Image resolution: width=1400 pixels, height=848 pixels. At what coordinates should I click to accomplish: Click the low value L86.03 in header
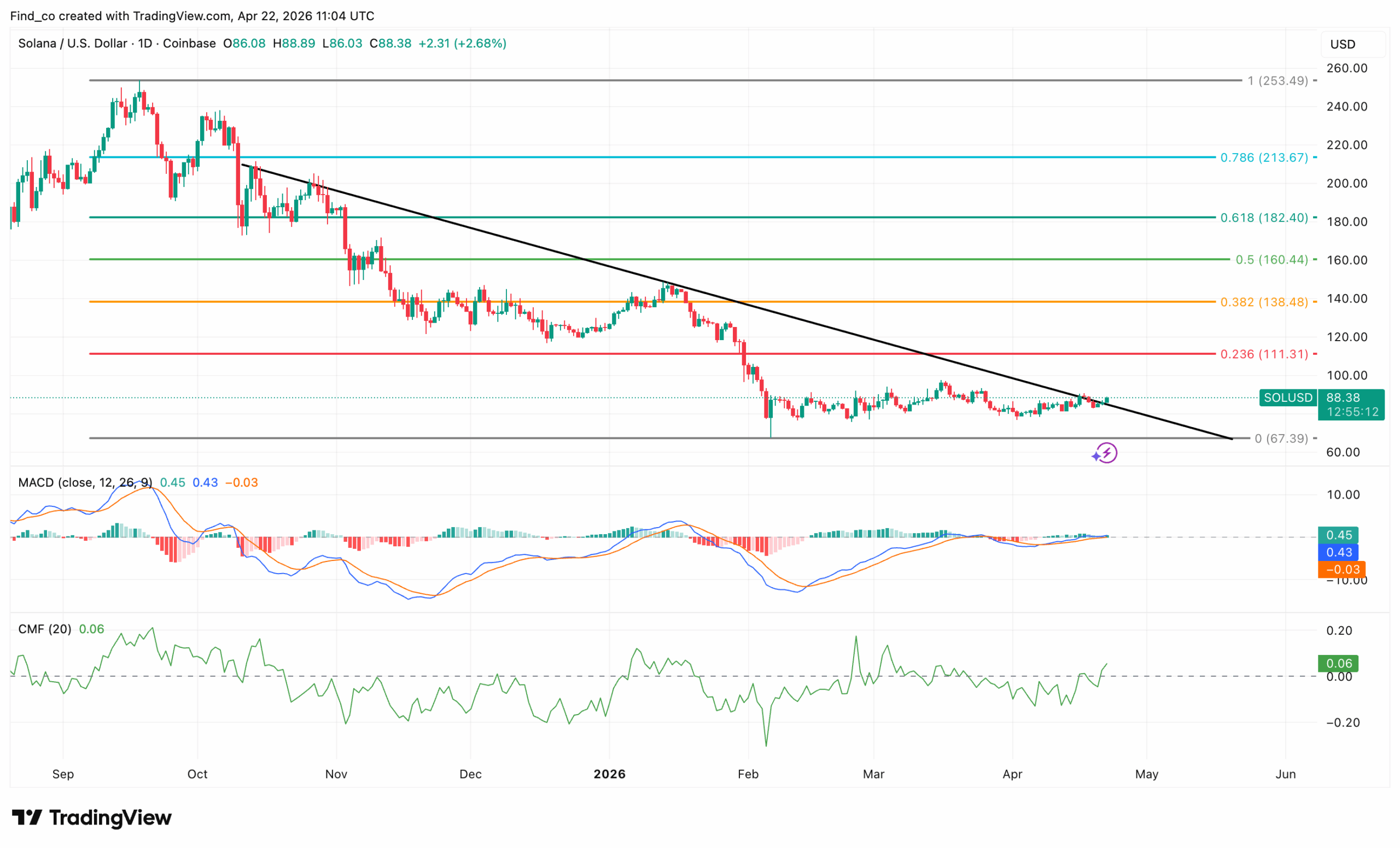pos(342,43)
